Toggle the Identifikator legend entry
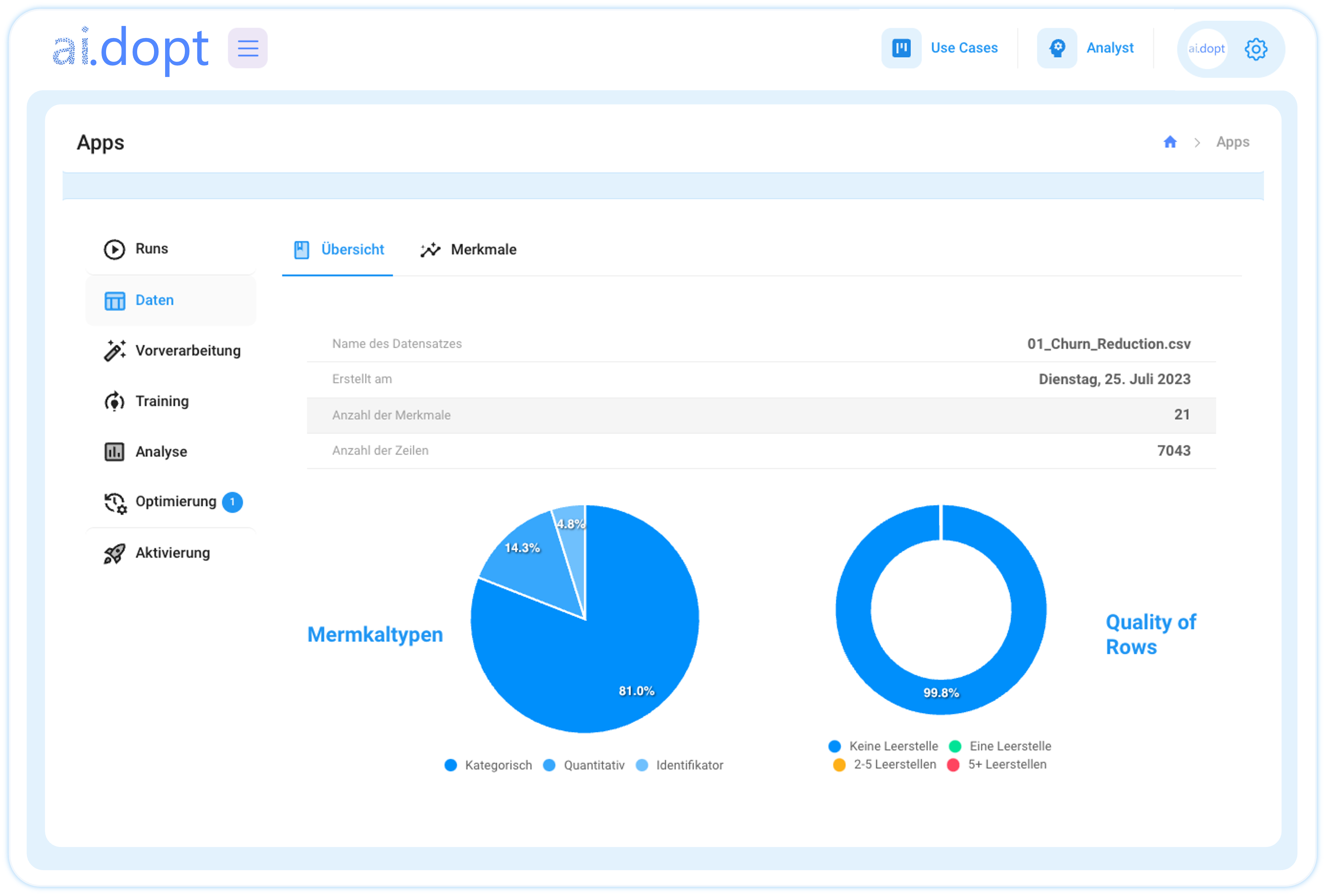This screenshot has height=896, width=1325. point(679,765)
